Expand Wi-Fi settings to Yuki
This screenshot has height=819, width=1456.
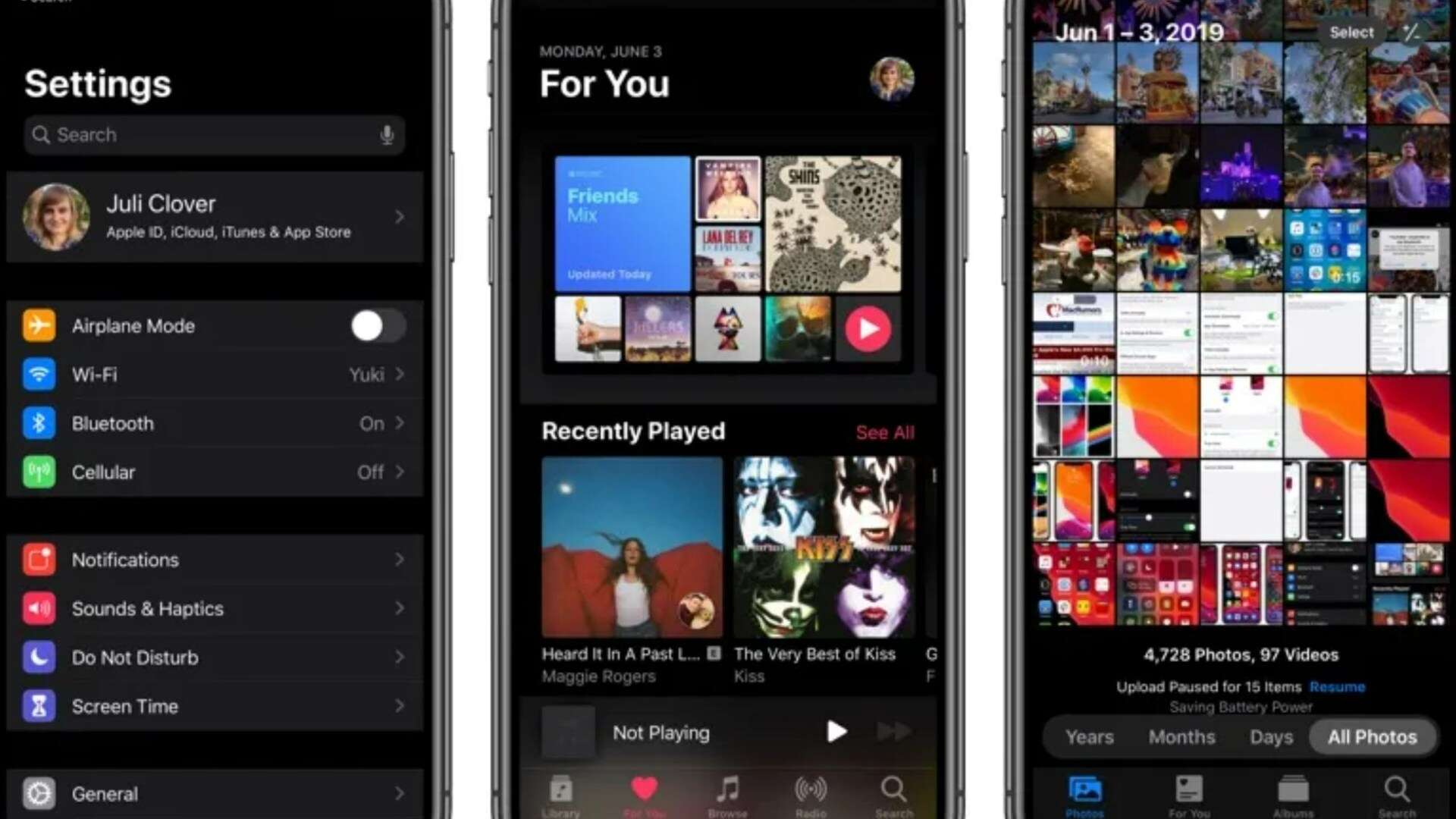coord(214,374)
